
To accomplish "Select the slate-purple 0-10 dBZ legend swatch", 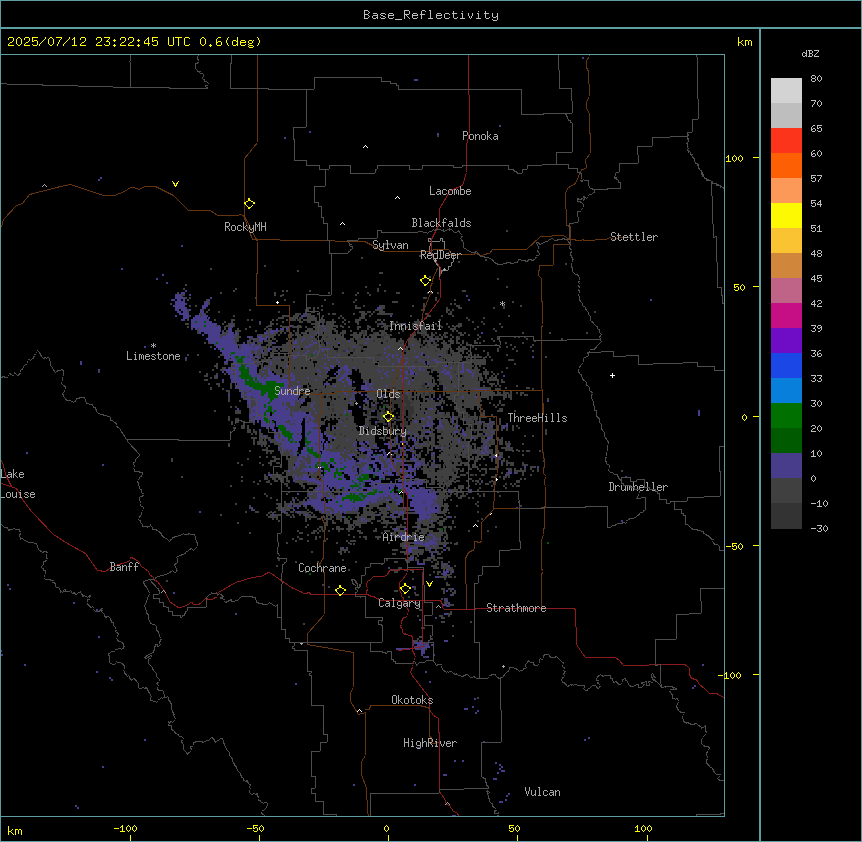I will pyautogui.click(x=786, y=466).
